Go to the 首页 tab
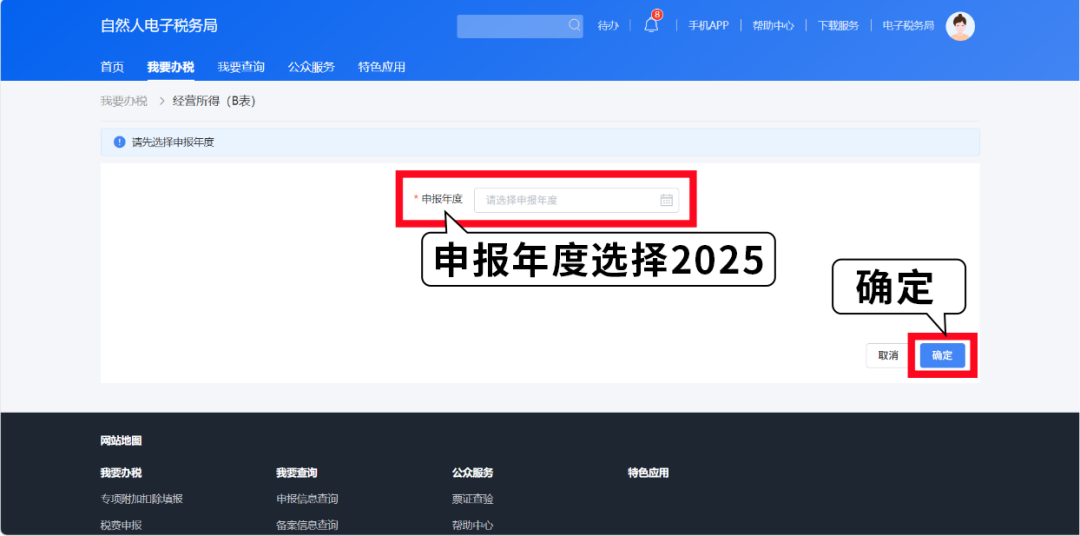Image resolution: width=1080 pixels, height=536 pixels. pyautogui.click(x=112, y=67)
